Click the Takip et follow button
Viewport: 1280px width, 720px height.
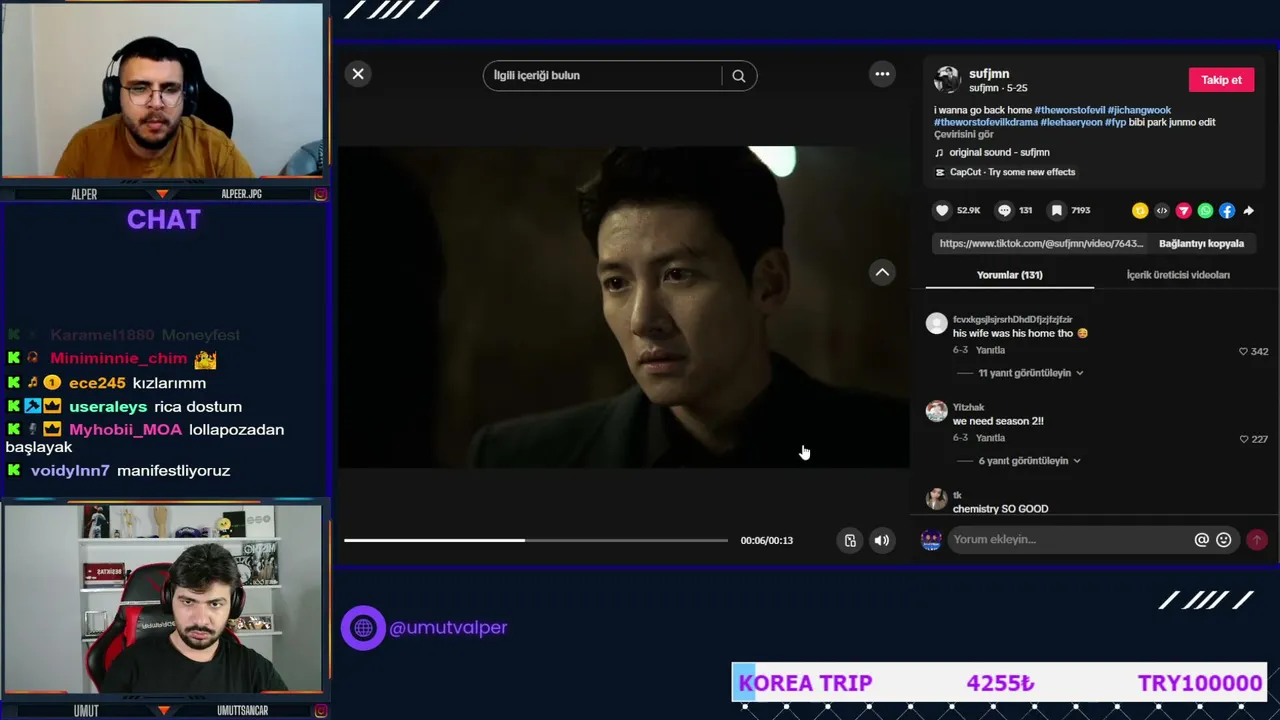pyautogui.click(x=1221, y=80)
